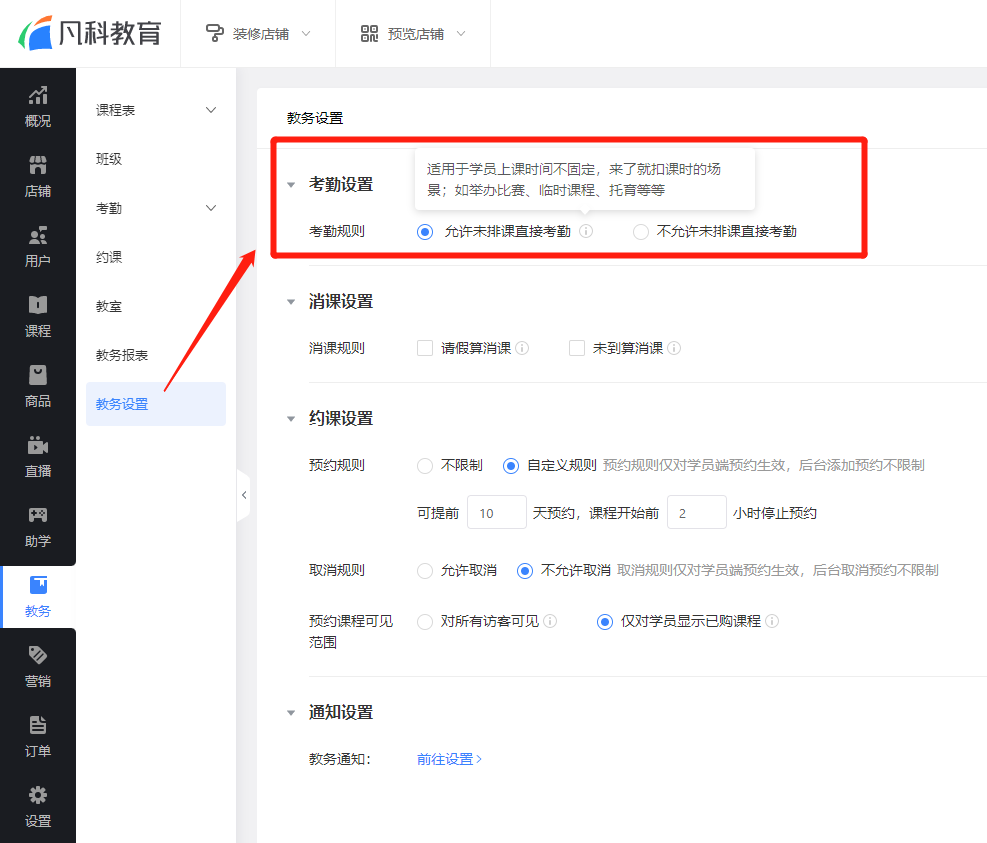Select the 教务 academic affairs sidebar icon
Screen dimensions: 987x843
point(38,586)
